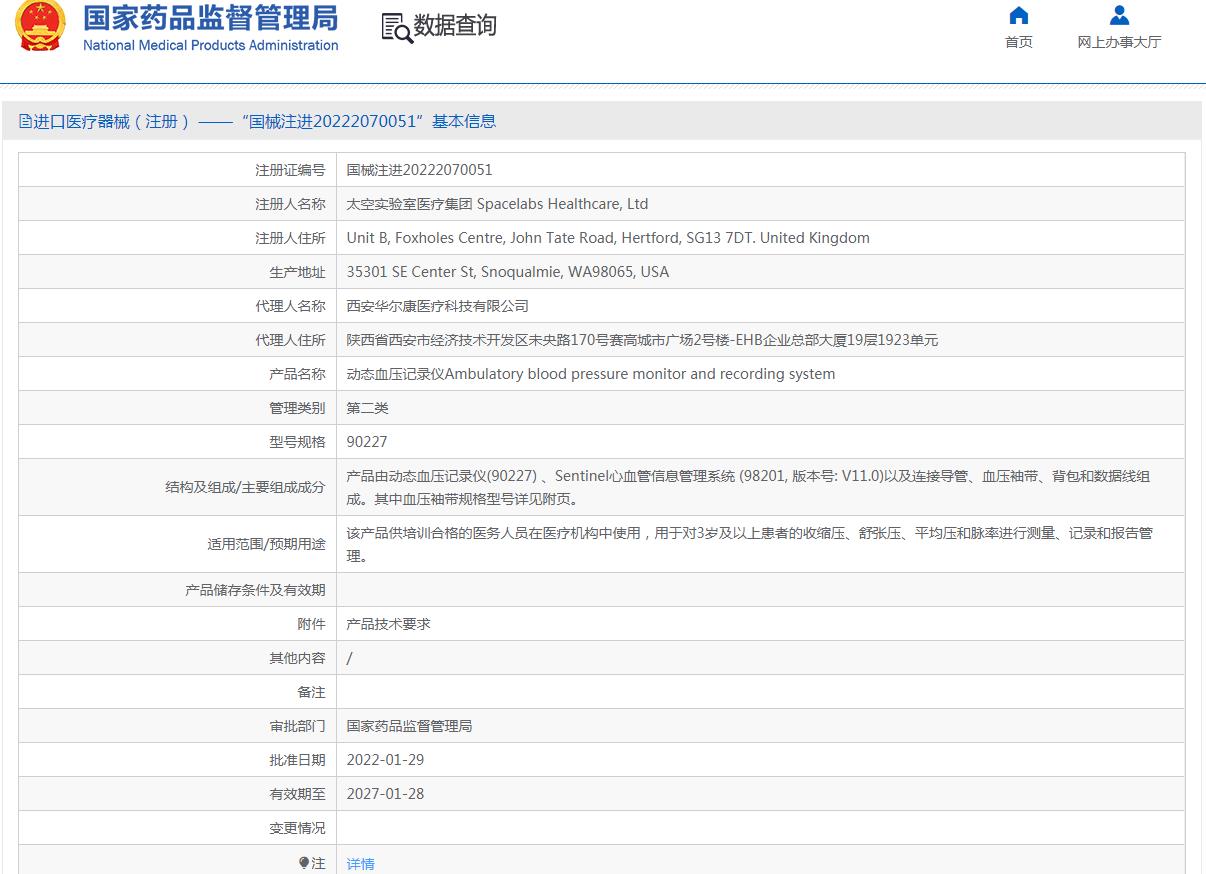Click the 代理人名称 label
Viewport: 1206px width, 874px height.
point(290,306)
